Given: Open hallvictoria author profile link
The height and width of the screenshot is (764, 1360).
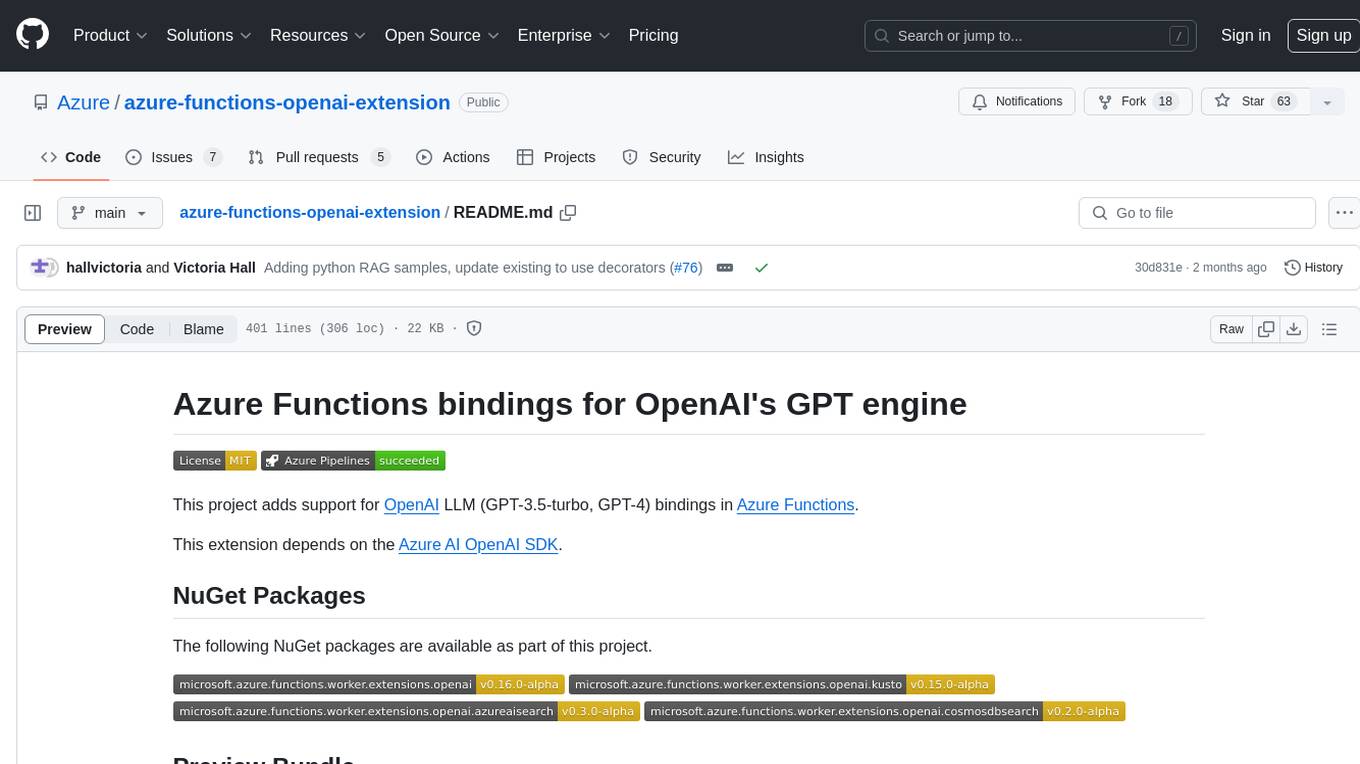Looking at the screenshot, I should click(103, 267).
